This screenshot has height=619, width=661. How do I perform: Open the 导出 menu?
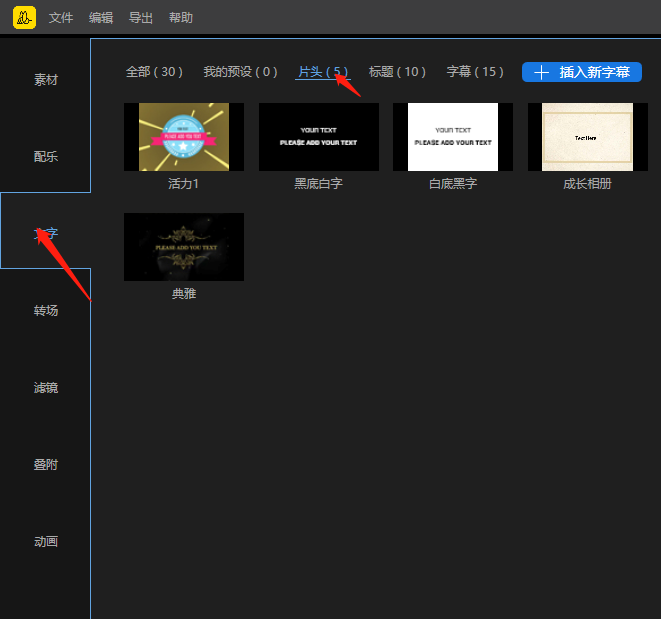click(141, 18)
